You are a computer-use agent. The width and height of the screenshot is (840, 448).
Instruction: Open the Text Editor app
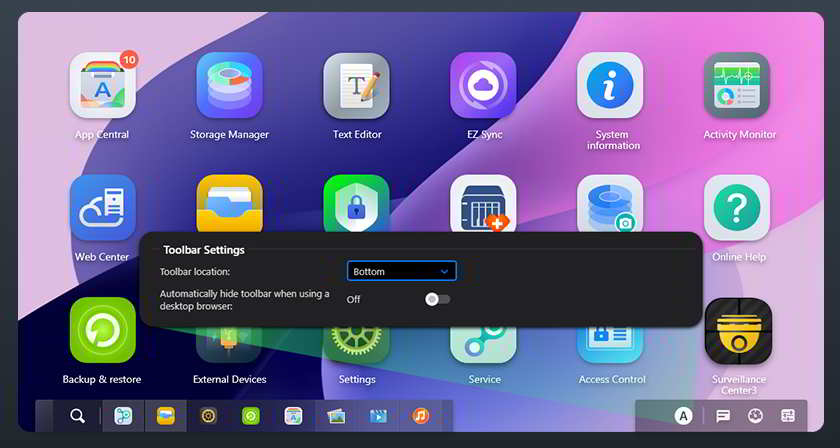(357, 86)
